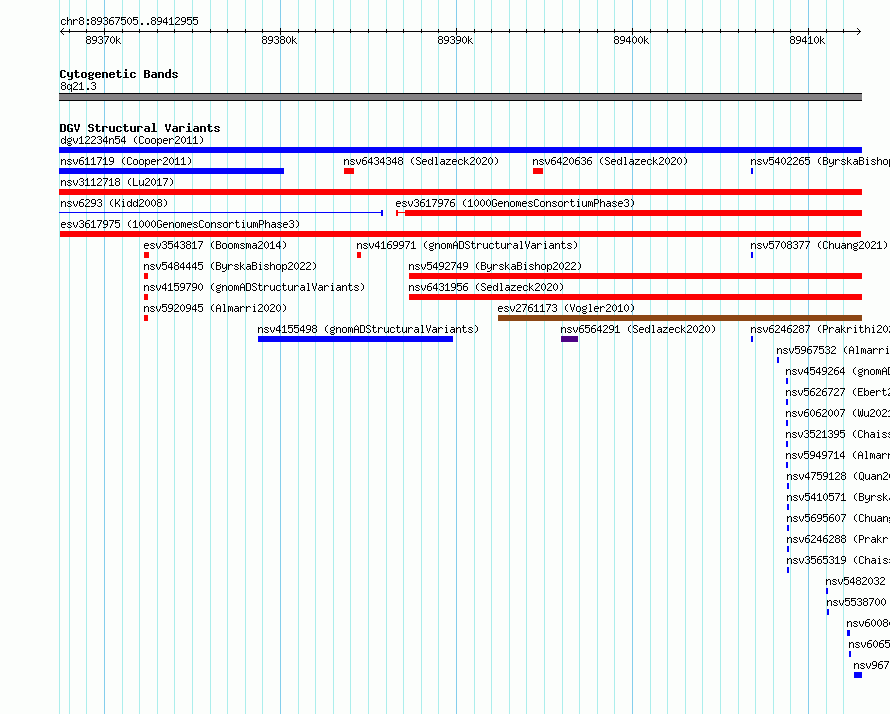
Task: Select the small red esv3543817 marker
Action: point(146,255)
